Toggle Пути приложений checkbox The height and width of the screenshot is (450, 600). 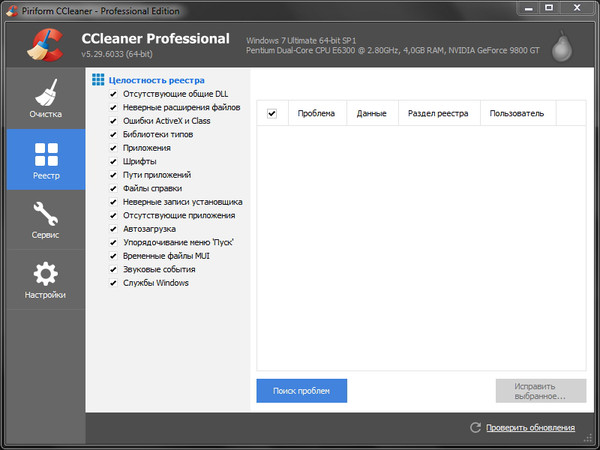tap(113, 175)
